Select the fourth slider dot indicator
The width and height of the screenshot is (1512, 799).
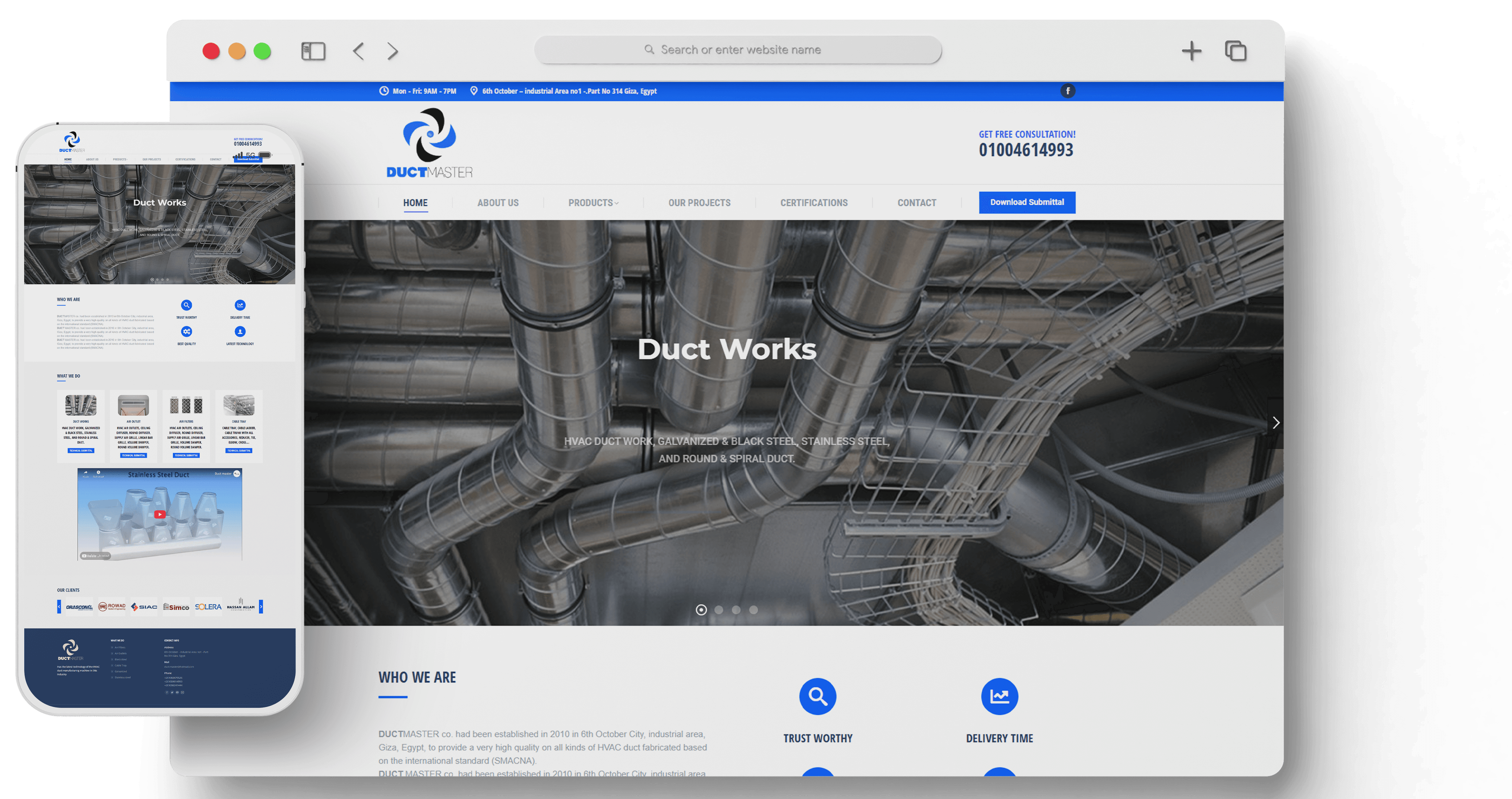754,610
